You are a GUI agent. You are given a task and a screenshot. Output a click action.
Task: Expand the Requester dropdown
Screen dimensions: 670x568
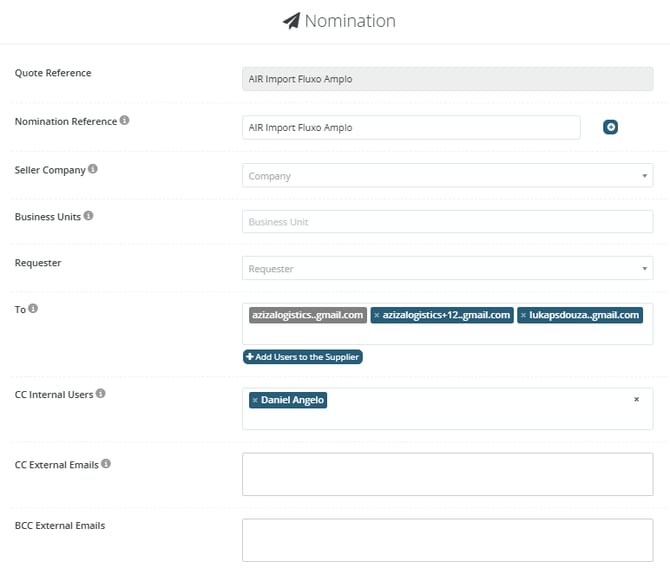pos(447,268)
